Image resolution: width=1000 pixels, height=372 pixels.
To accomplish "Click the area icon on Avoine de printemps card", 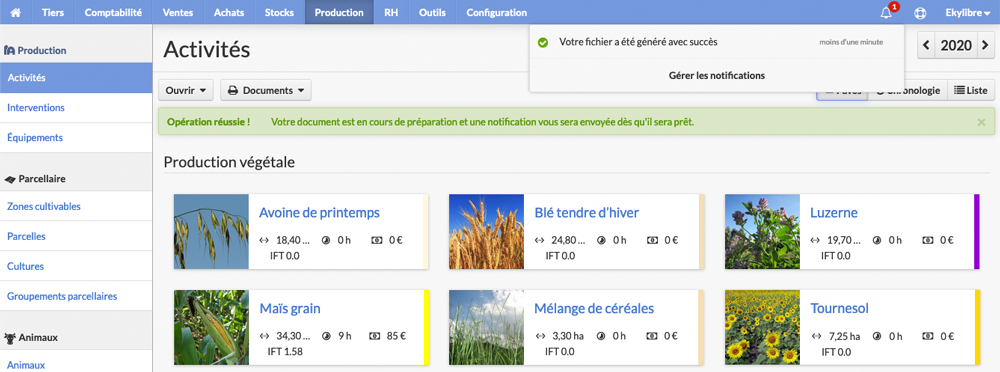I will [x=265, y=241].
